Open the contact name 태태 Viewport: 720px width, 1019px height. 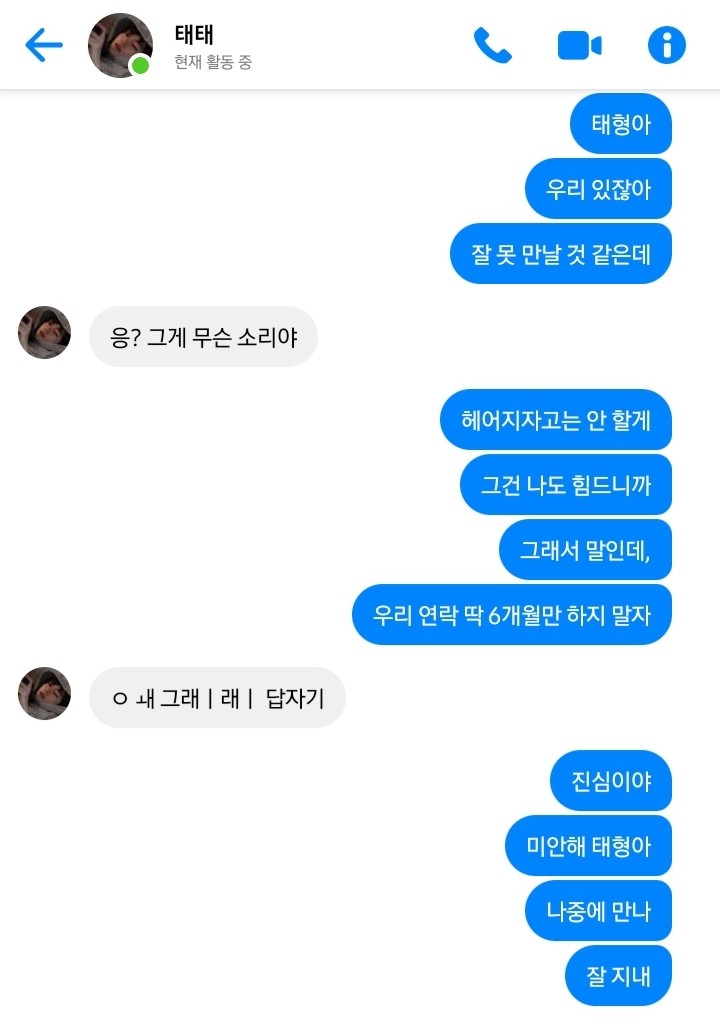[194, 34]
